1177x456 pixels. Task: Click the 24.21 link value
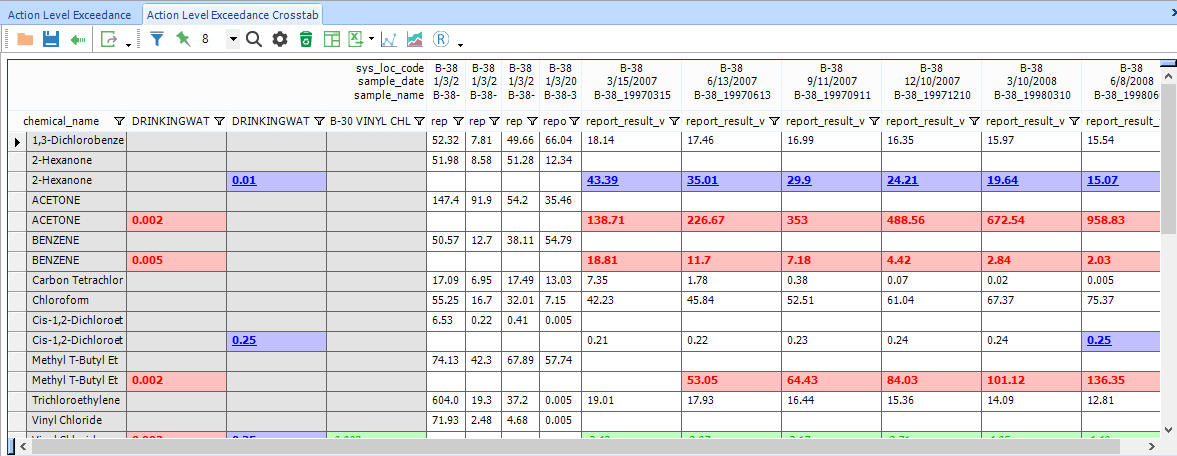[902, 180]
